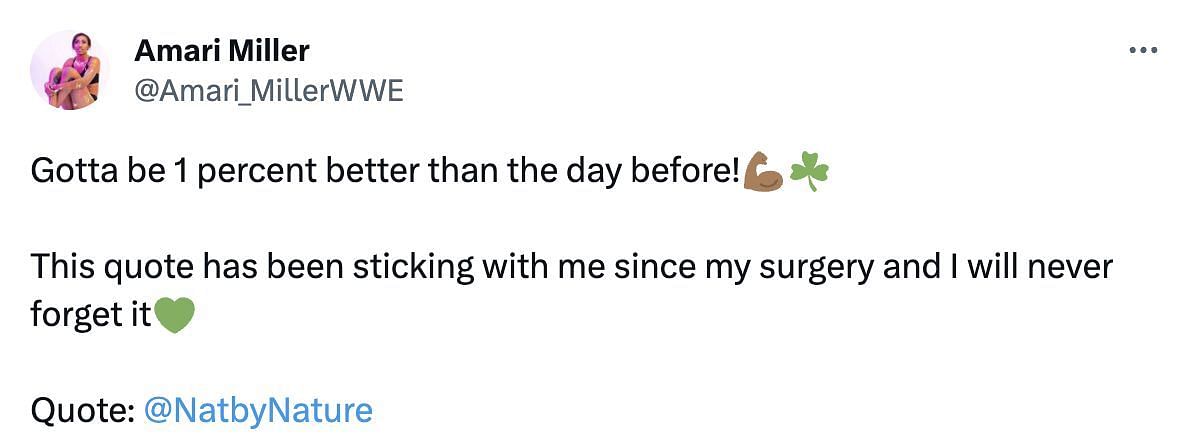The width and height of the screenshot is (1194, 441).
Task: Click the green heart emoji
Action: tap(172, 316)
